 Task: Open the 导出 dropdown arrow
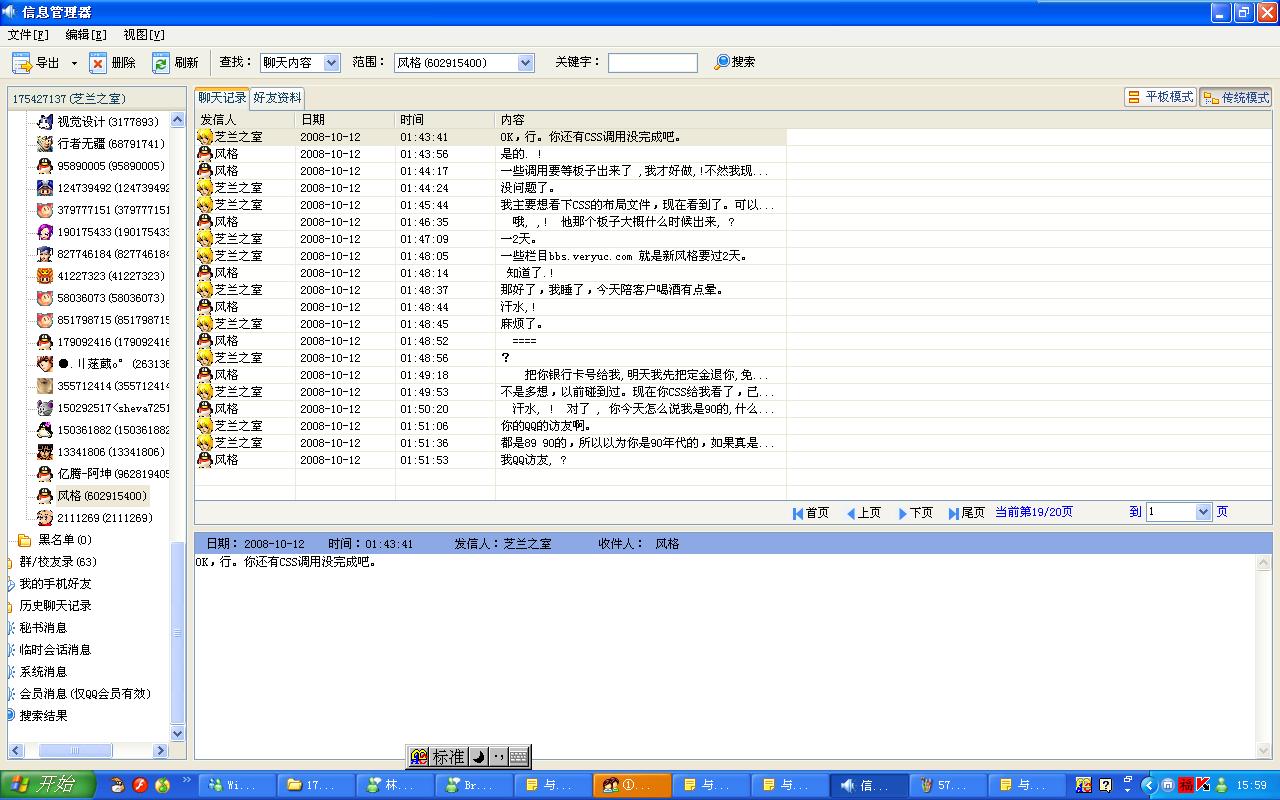click(x=74, y=63)
